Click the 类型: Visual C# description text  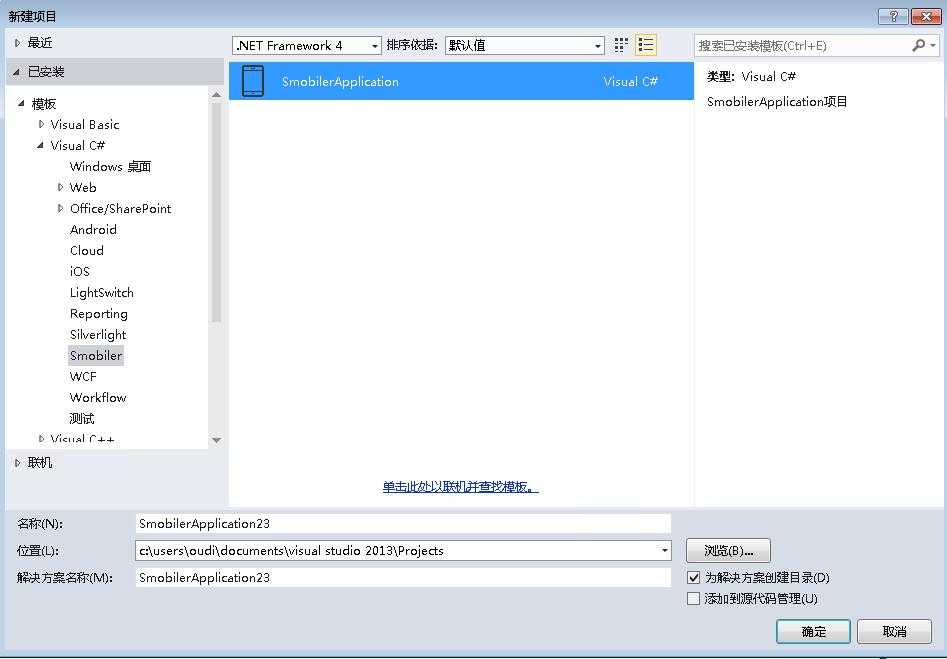coord(751,77)
